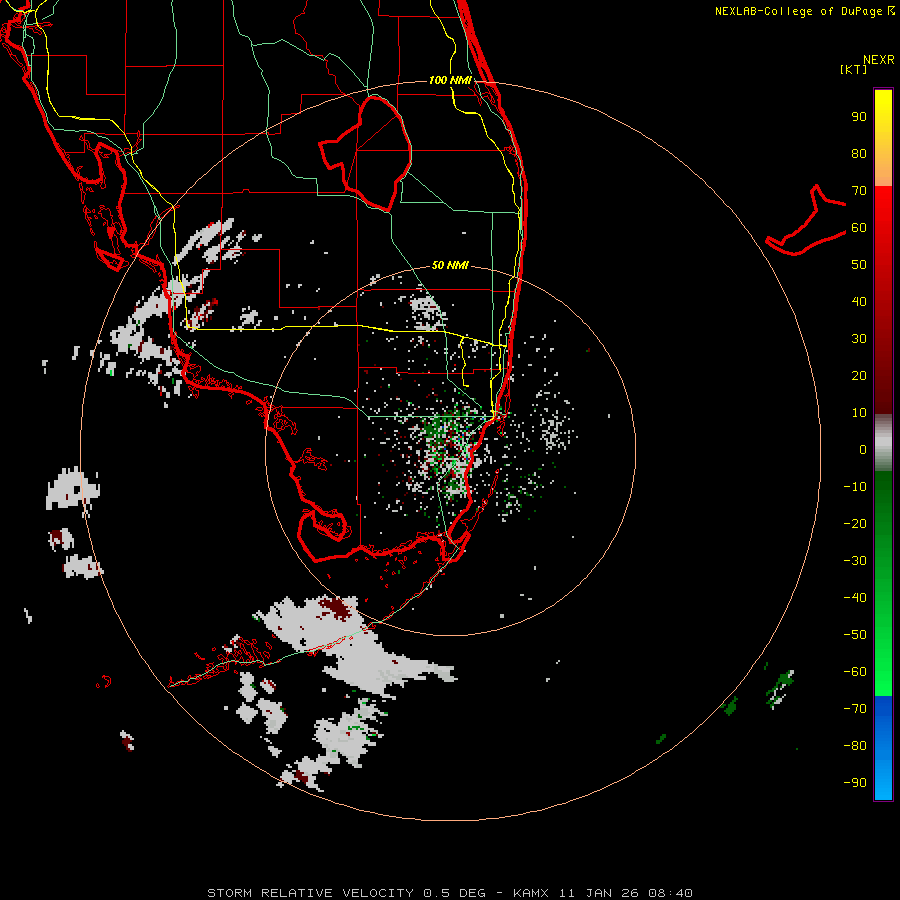This screenshot has width=900, height=900.
Task: Click the -10 value on velocity scale
Action: [x=855, y=487]
